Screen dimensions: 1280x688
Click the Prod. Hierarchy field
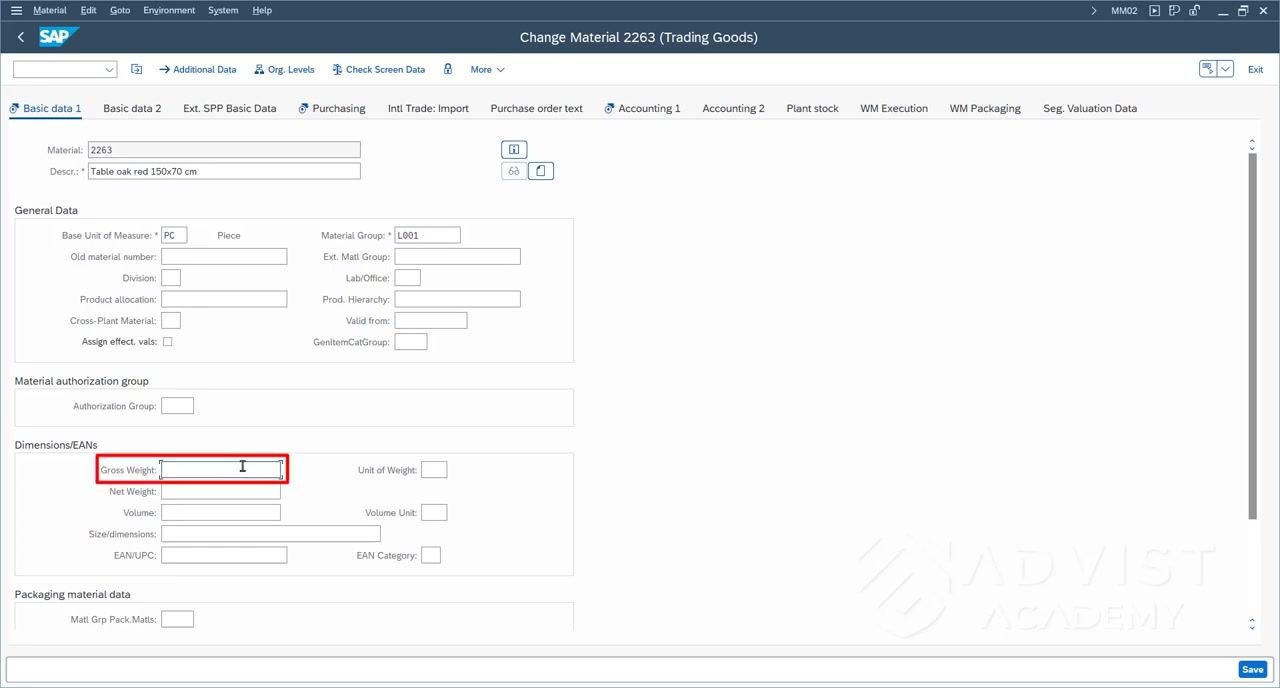click(457, 299)
